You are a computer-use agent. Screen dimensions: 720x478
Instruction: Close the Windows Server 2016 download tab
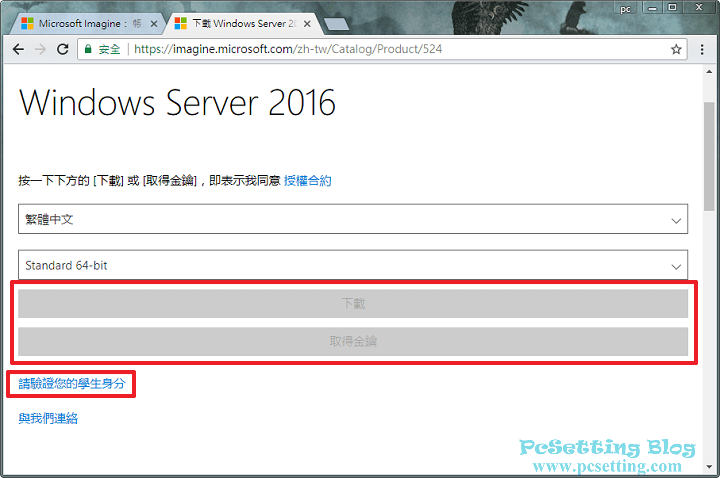pyautogui.click(x=308, y=22)
